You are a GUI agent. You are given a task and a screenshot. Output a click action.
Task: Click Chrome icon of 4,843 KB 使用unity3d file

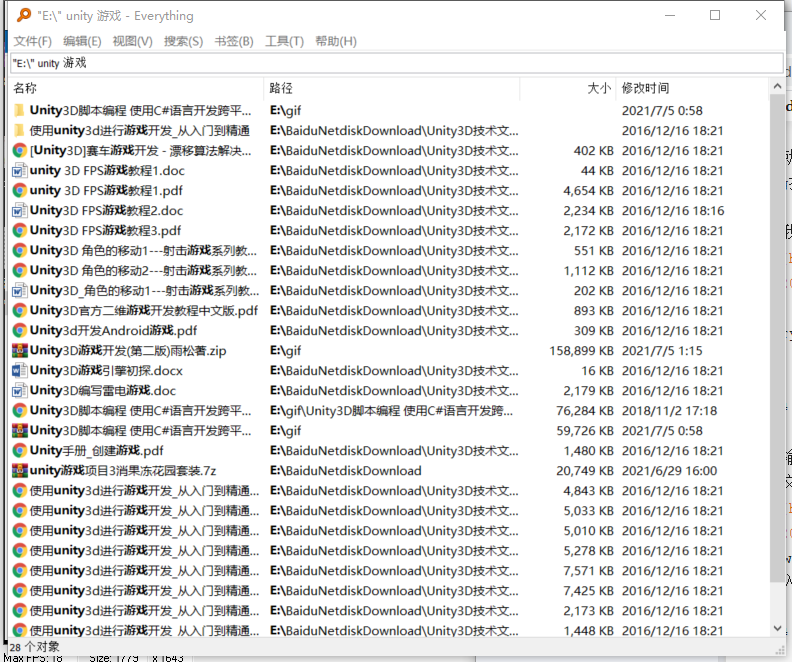19,491
